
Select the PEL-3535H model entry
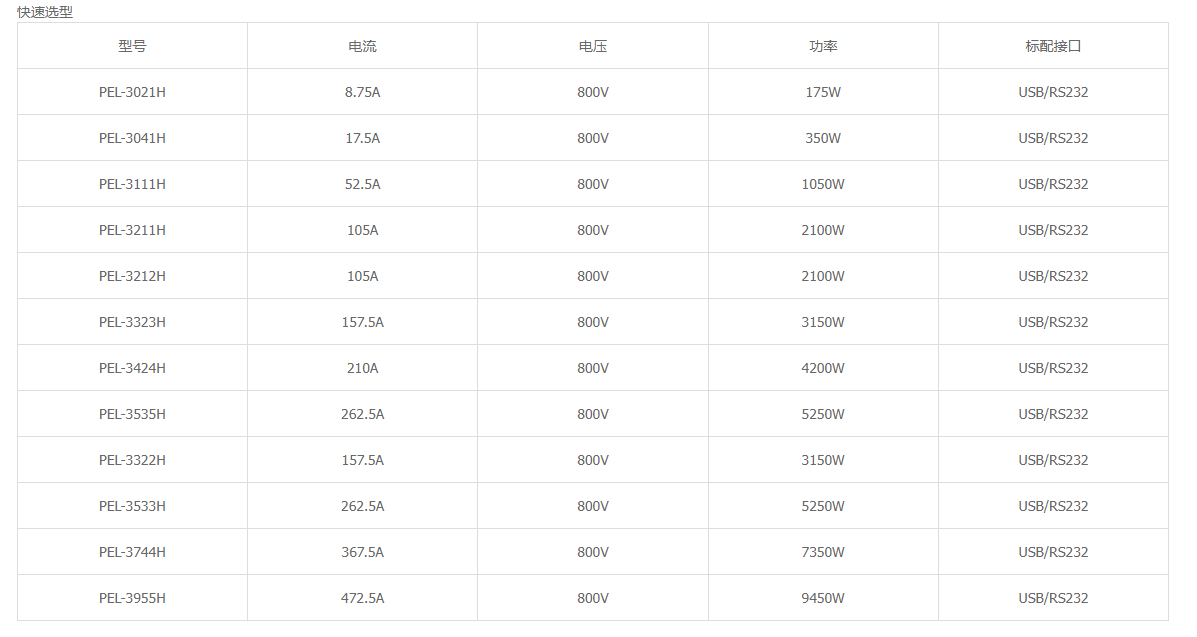pos(132,414)
